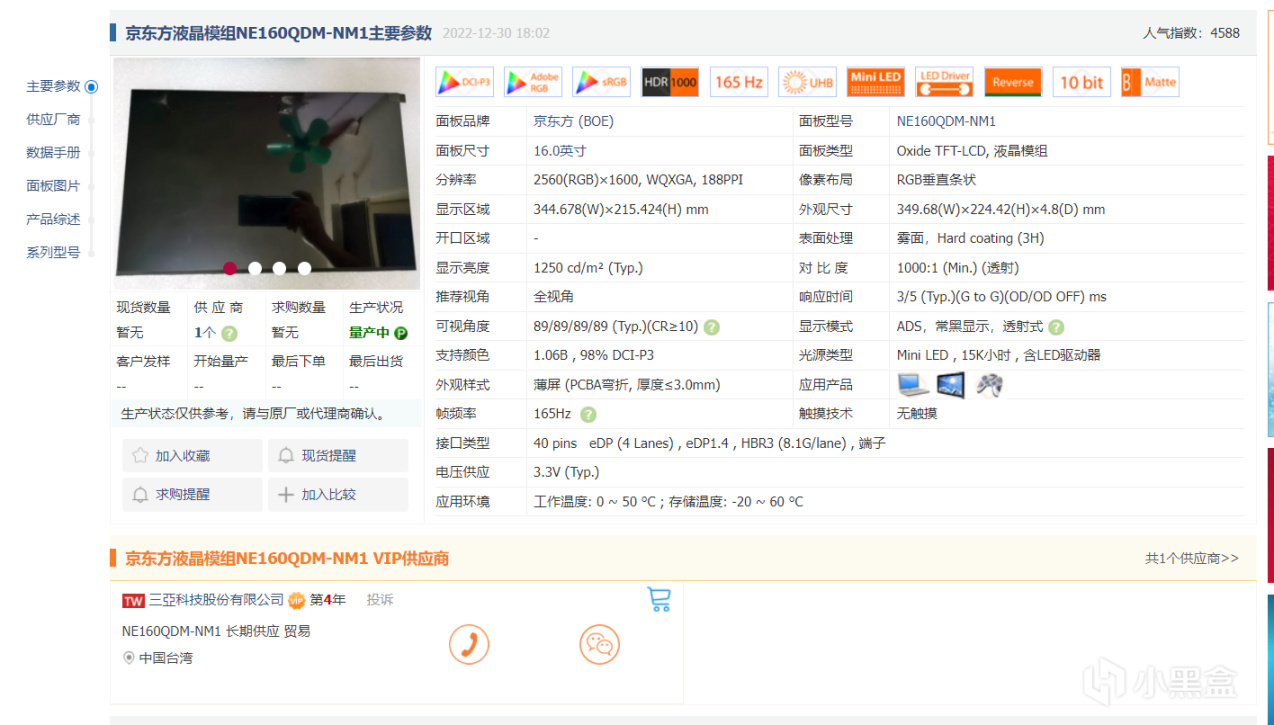Click 京东方 (BOE) brand value
The width and height of the screenshot is (1274, 725).
pos(574,121)
